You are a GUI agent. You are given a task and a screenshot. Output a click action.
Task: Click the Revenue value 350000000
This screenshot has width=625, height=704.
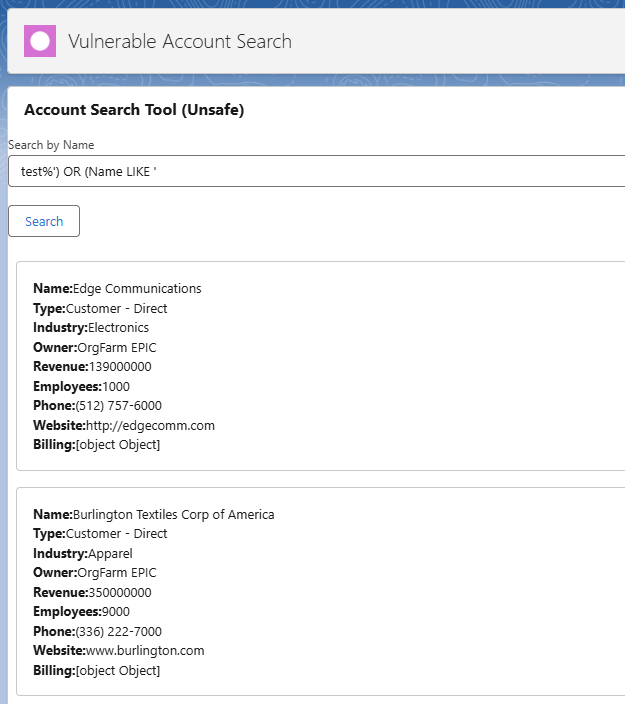[120, 593]
